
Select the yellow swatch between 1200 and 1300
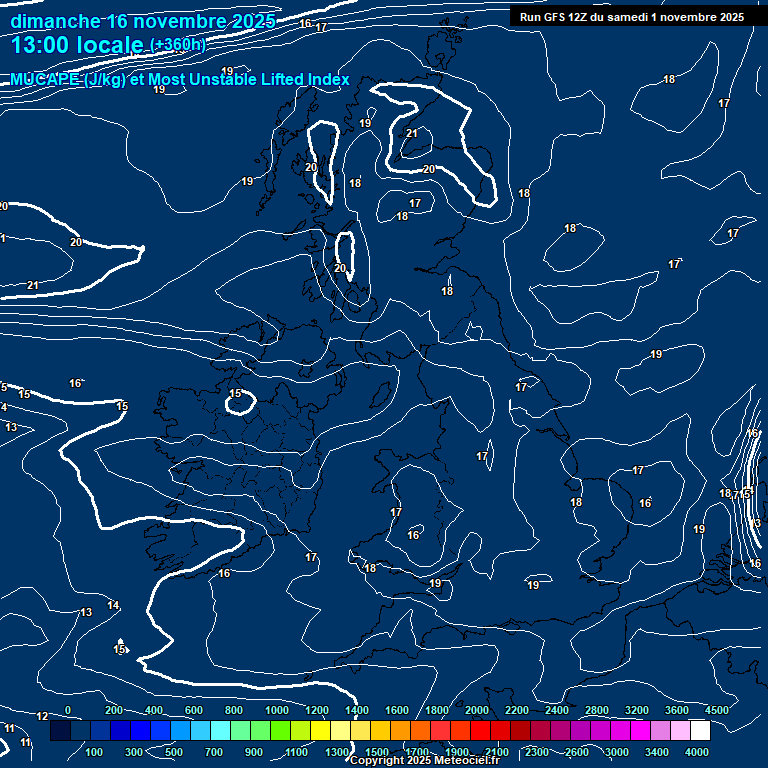coord(321,730)
